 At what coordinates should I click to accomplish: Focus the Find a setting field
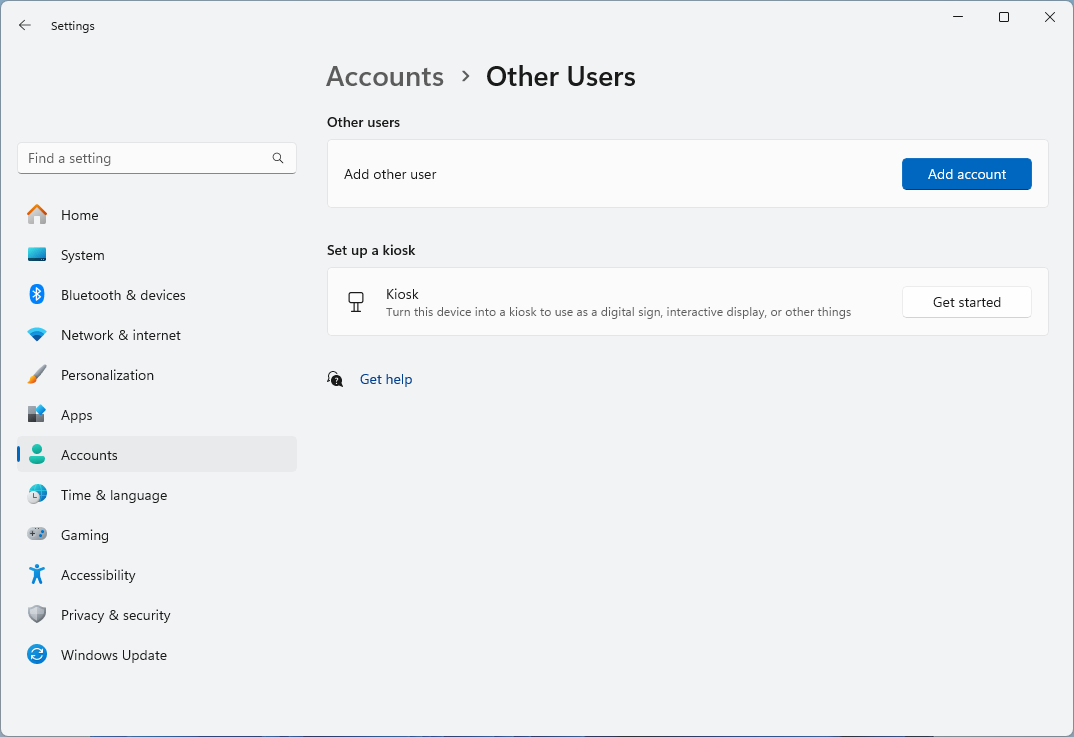pos(145,158)
